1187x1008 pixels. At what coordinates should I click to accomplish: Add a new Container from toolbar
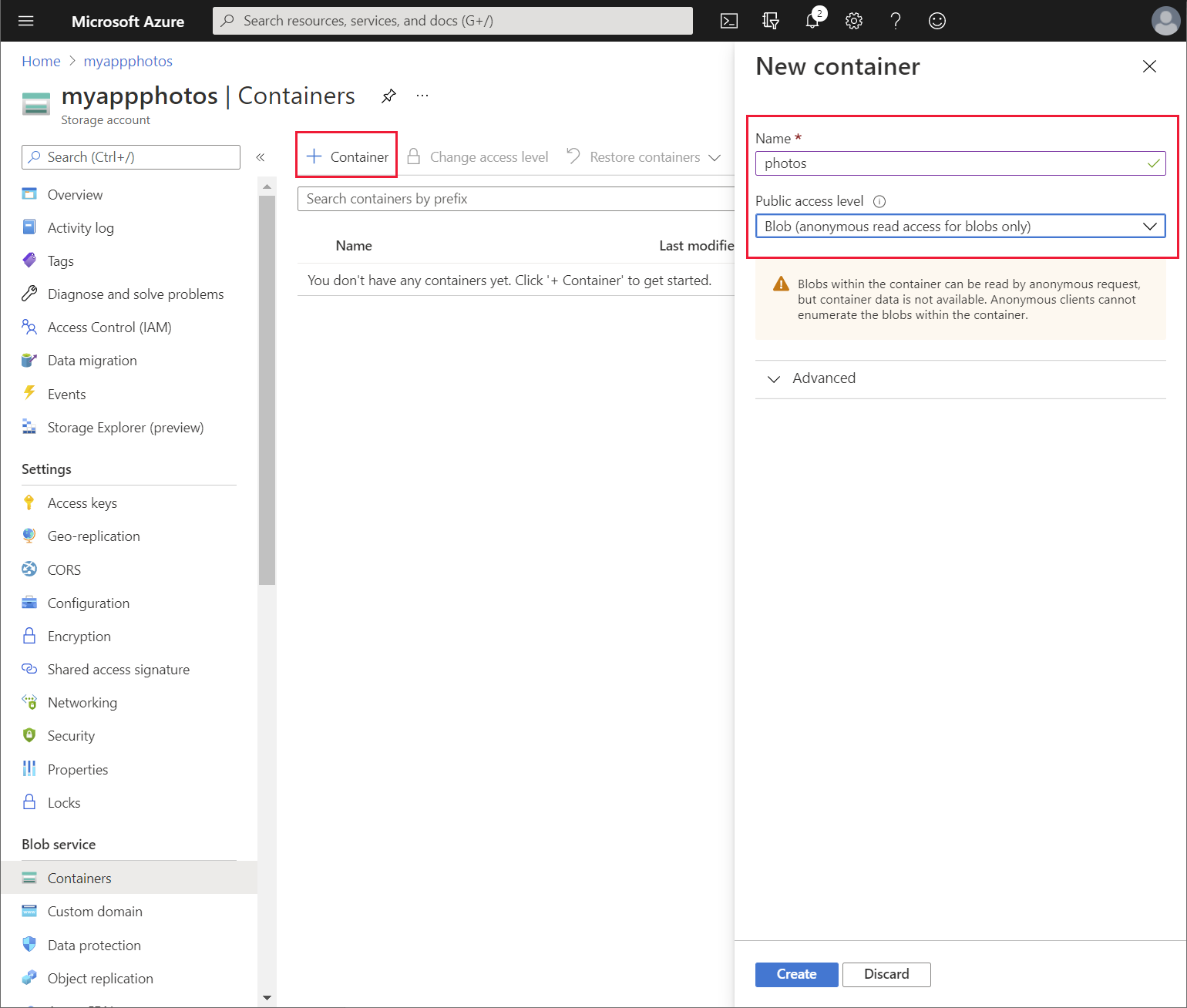[348, 157]
